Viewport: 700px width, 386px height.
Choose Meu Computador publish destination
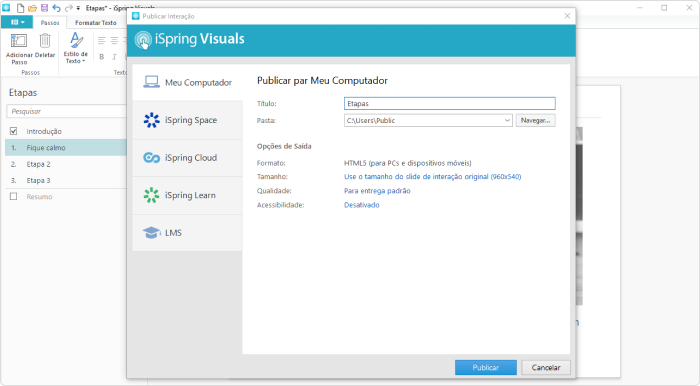188,83
